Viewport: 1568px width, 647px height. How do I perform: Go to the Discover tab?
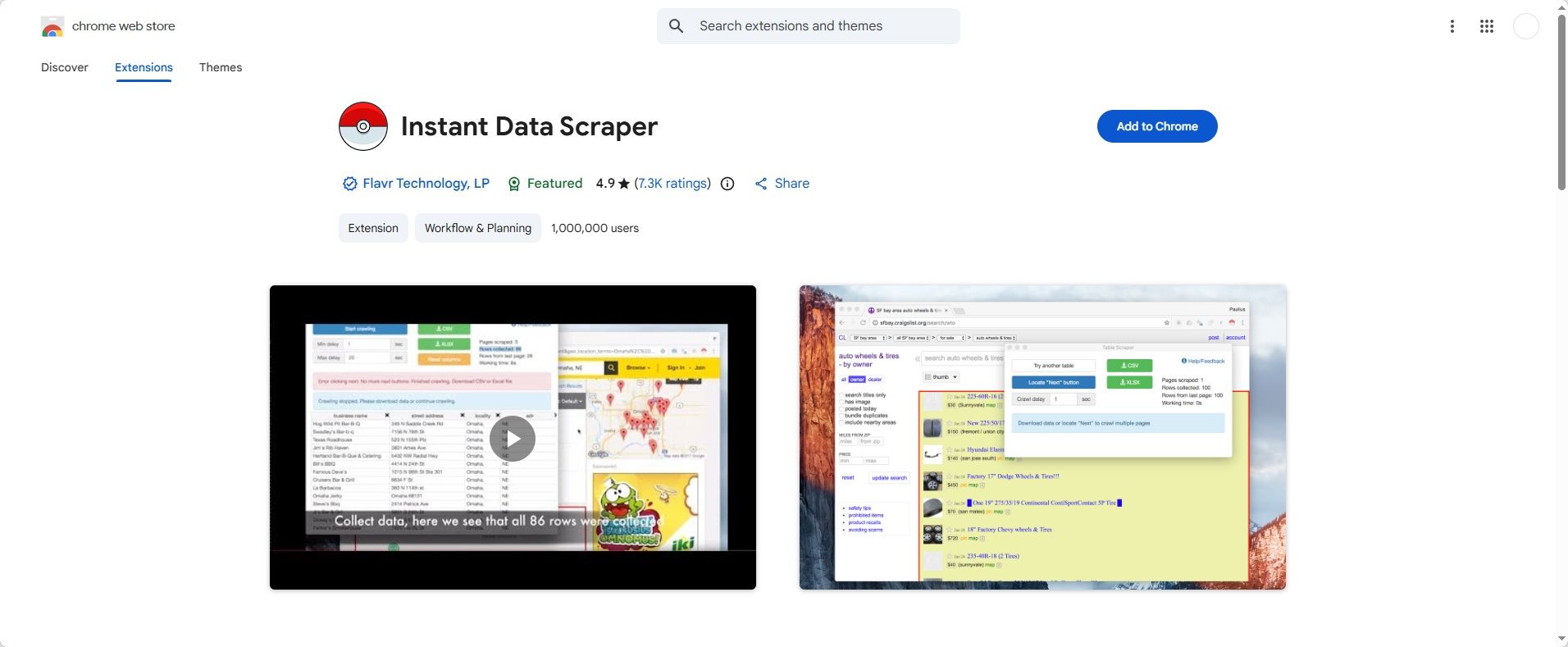click(65, 67)
